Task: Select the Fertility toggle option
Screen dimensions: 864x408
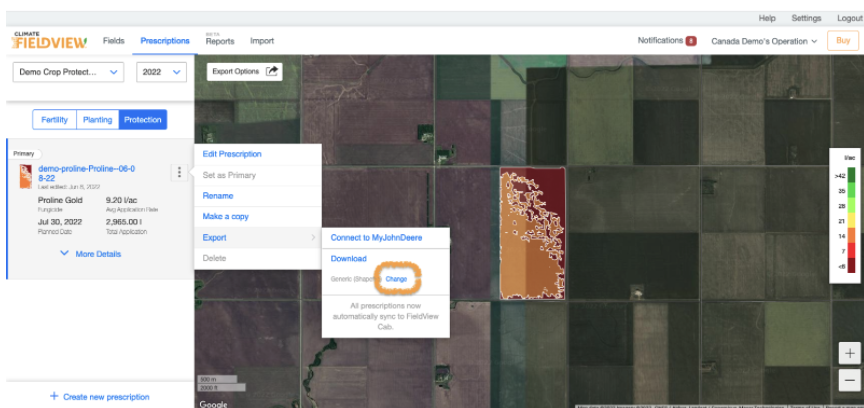Action: click(x=54, y=120)
